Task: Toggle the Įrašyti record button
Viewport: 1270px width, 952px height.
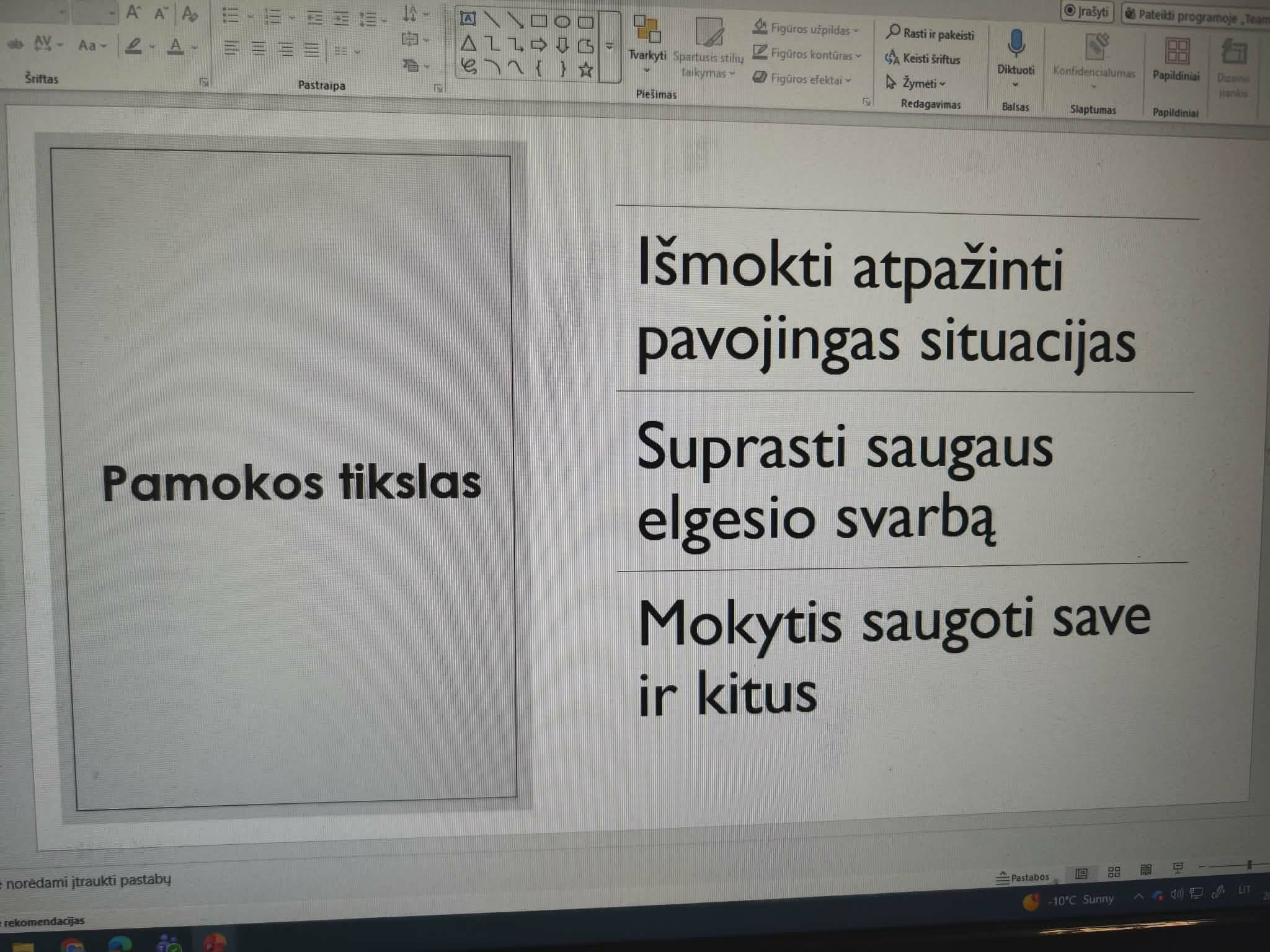Action: tap(1087, 12)
